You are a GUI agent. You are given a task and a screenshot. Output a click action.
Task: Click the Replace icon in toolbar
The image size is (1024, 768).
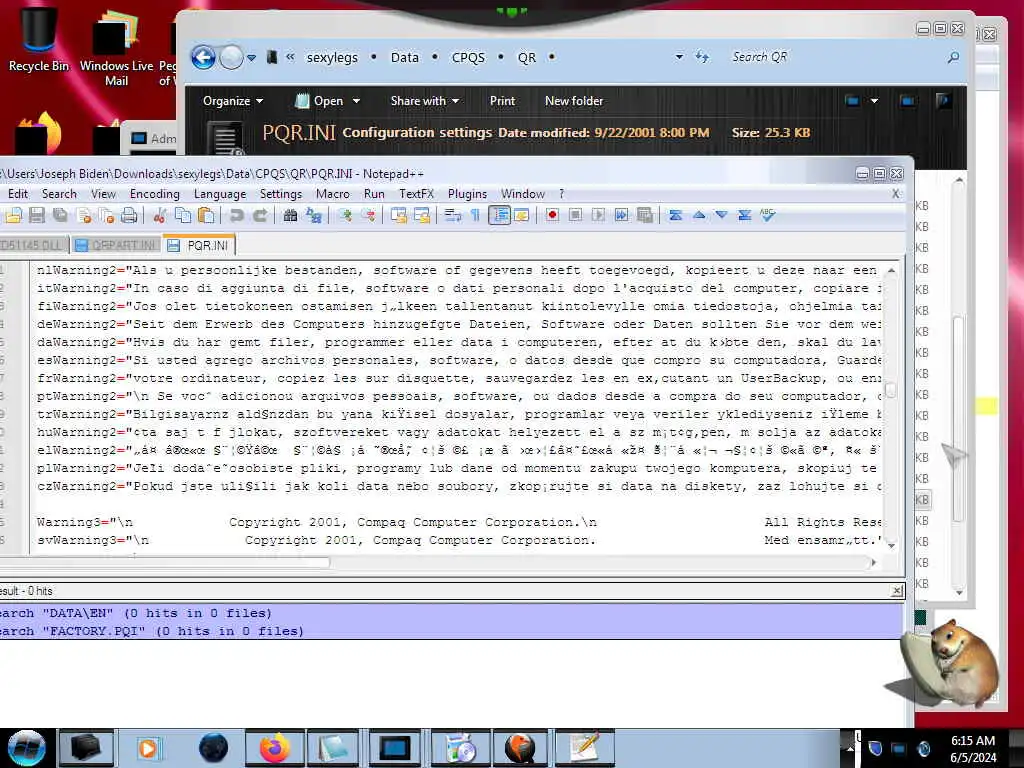(313, 215)
